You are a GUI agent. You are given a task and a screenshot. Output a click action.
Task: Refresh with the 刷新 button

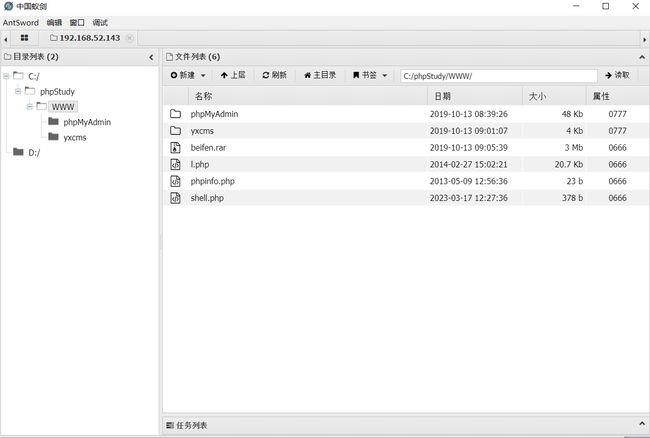274,75
